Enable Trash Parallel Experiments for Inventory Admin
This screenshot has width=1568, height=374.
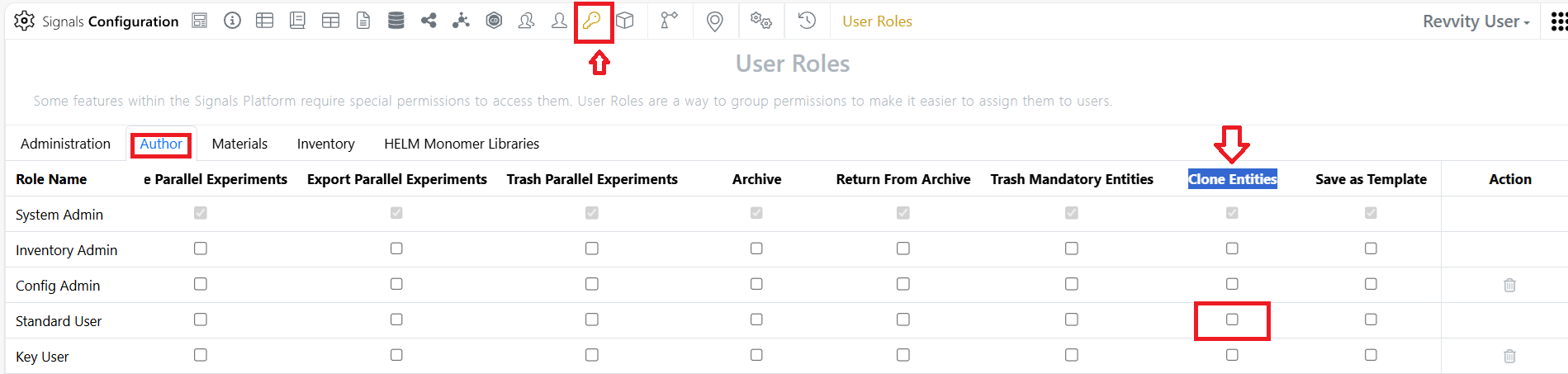592,249
